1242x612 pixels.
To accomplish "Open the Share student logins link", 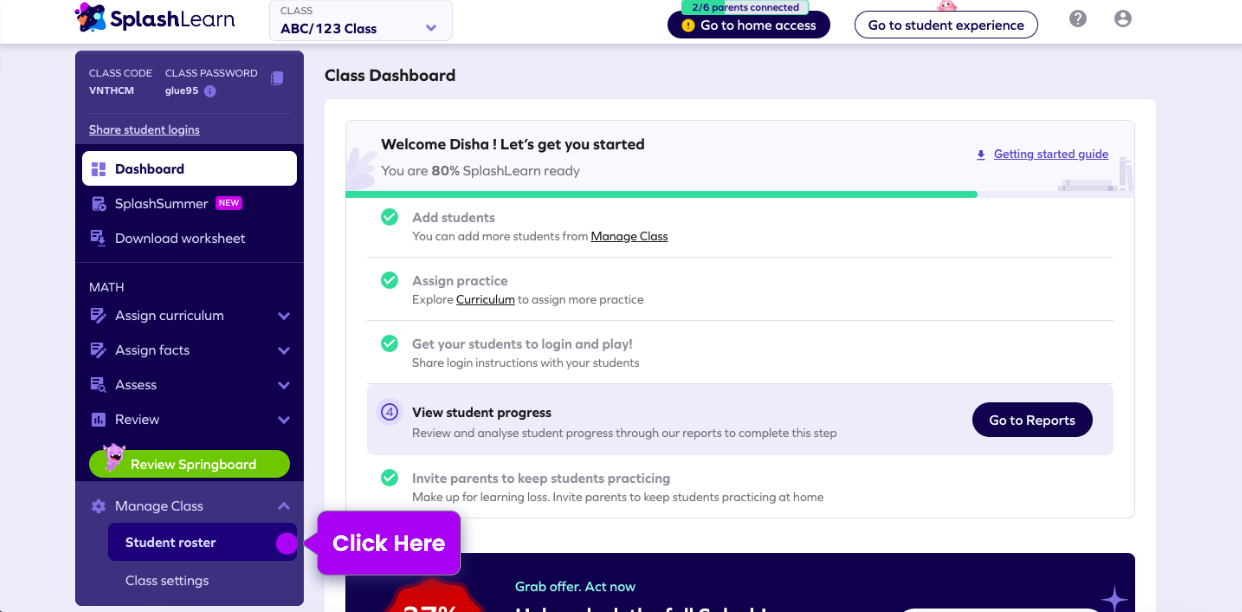I will (x=144, y=130).
